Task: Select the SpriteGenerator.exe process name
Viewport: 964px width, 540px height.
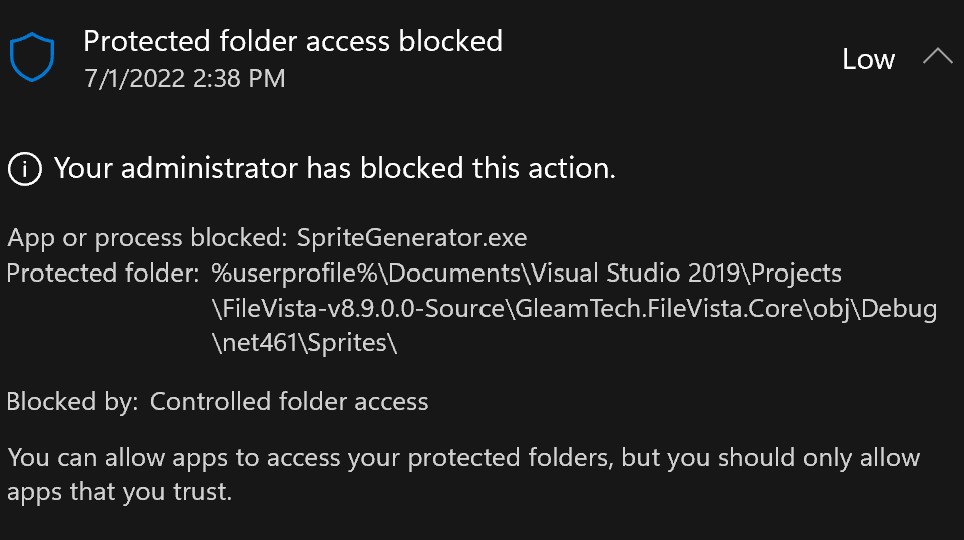Action: 412,238
